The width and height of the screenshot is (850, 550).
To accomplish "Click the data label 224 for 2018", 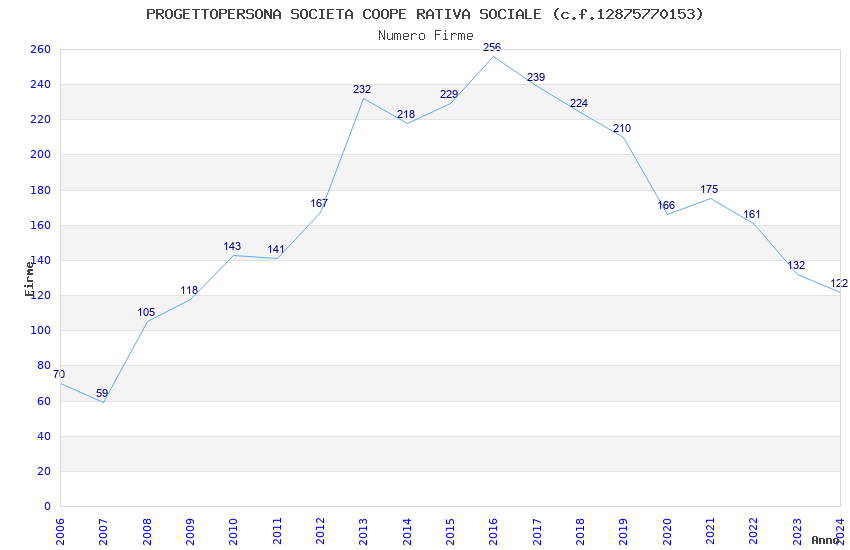I will (x=579, y=103).
